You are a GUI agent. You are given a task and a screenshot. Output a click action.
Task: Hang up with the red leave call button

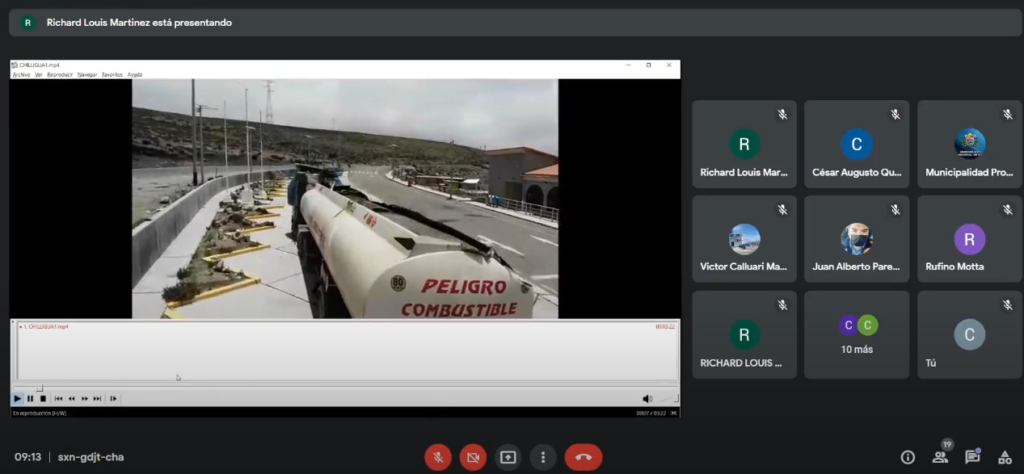pos(583,457)
